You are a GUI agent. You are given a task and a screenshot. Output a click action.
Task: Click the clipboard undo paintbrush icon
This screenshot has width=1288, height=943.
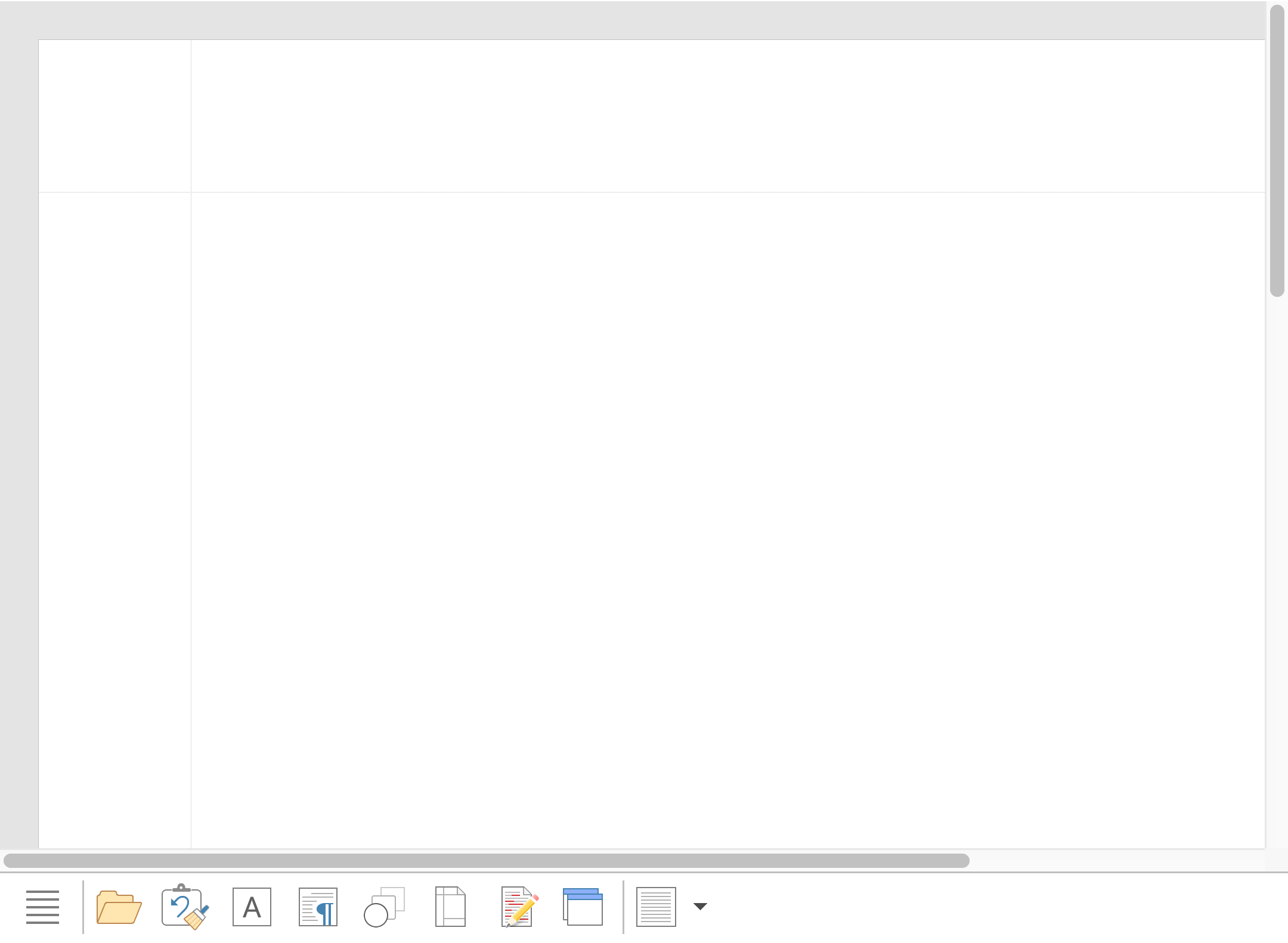[185, 907]
